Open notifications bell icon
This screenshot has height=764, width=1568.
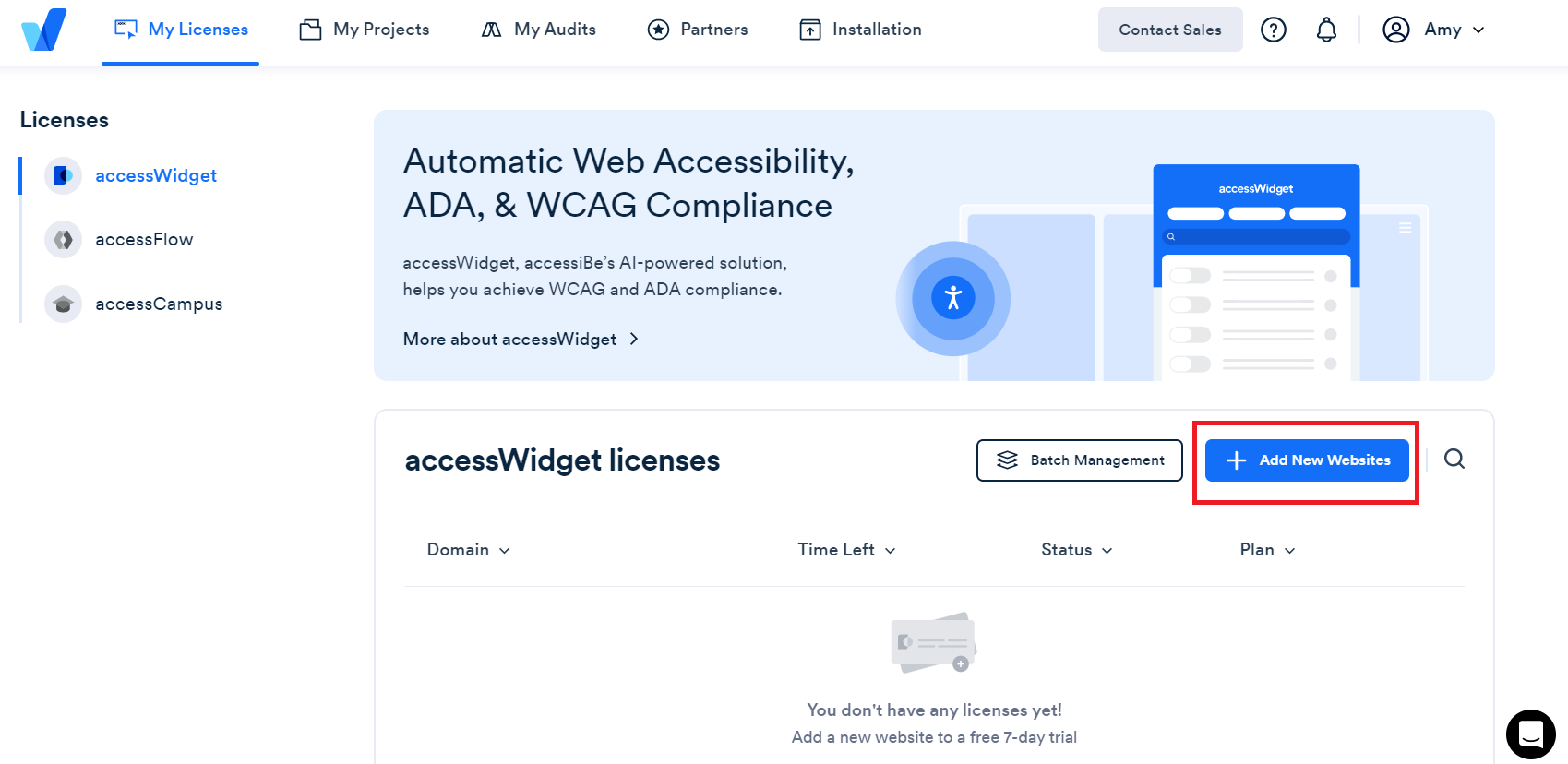coord(1326,30)
